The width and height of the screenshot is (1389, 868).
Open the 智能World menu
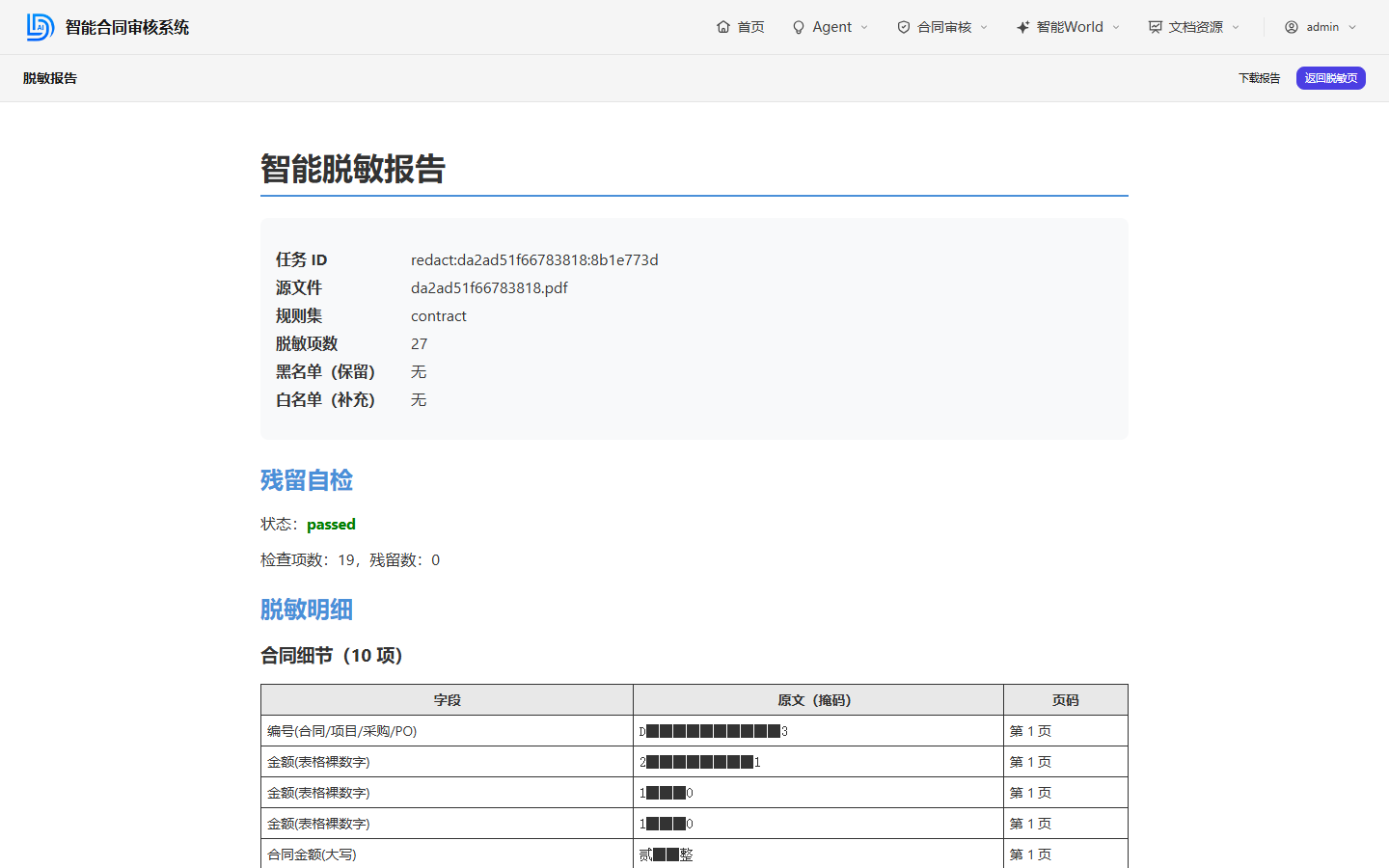[1068, 27]
